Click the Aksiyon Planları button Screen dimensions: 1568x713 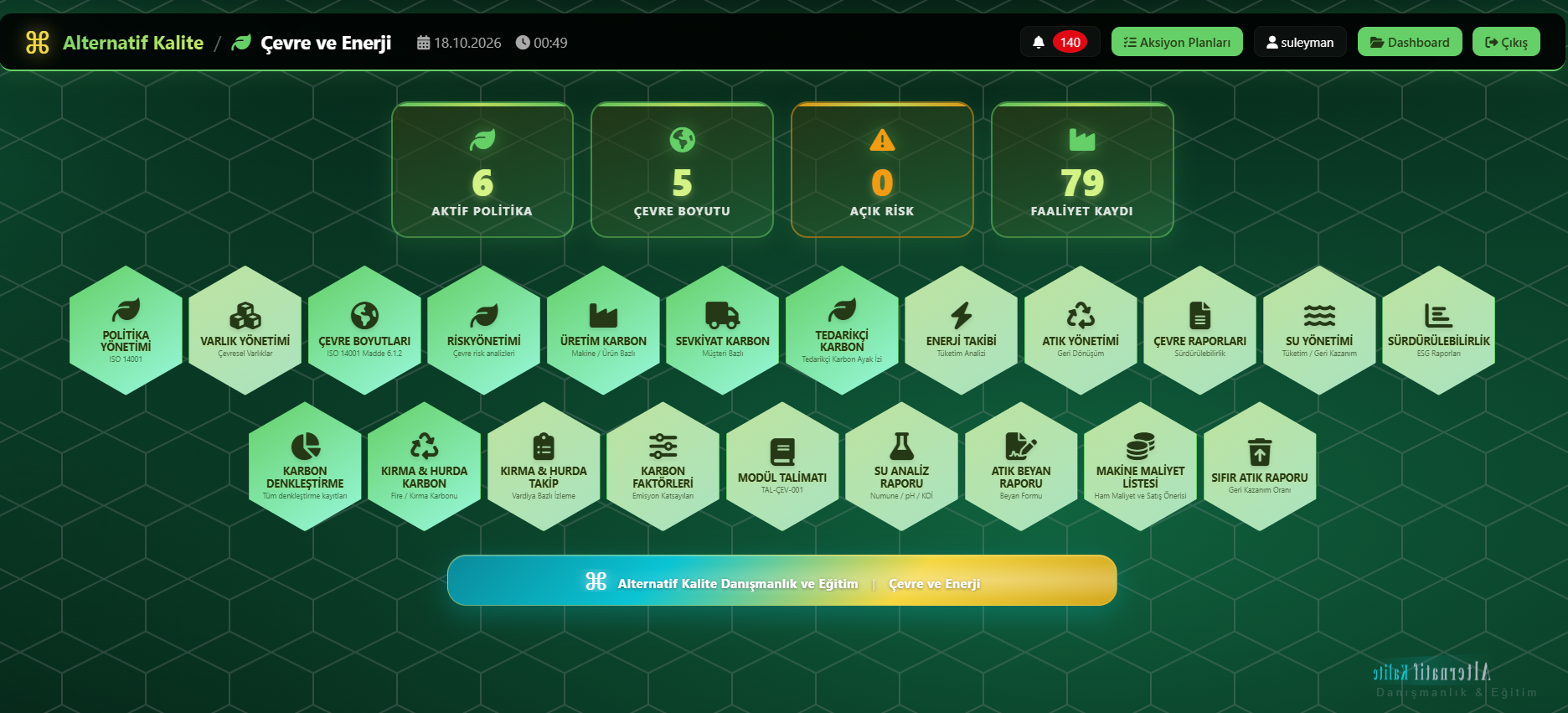point(1177,42)
